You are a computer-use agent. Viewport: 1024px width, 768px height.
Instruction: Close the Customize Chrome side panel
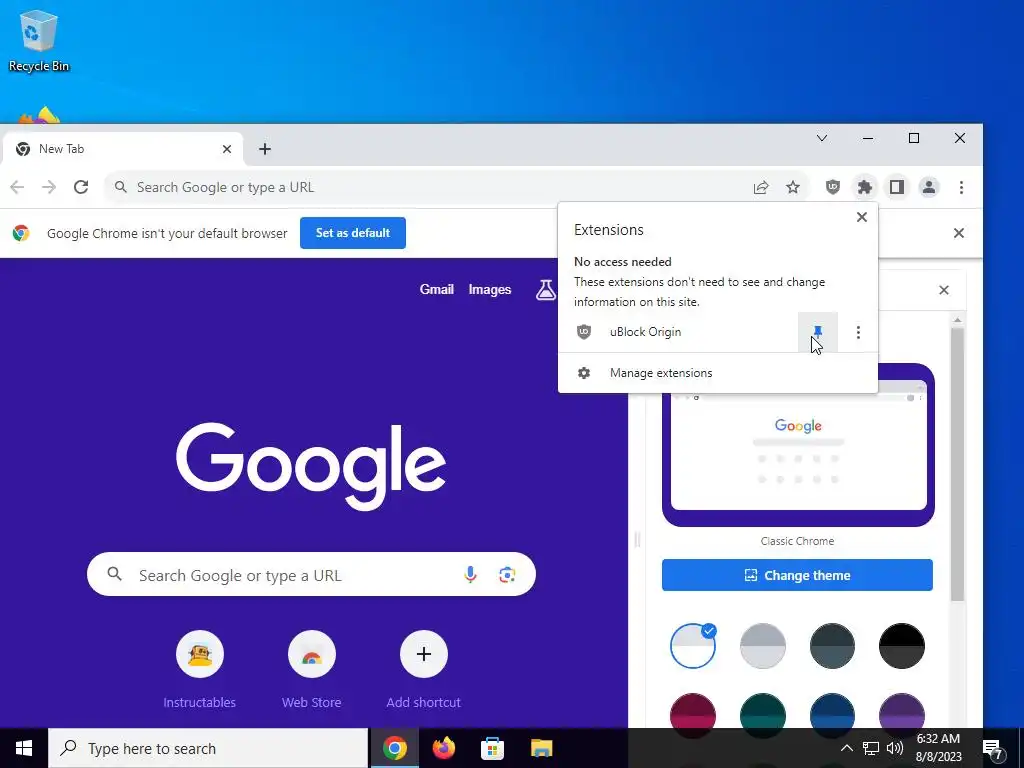pyautogui.click(x=944, y=290)
